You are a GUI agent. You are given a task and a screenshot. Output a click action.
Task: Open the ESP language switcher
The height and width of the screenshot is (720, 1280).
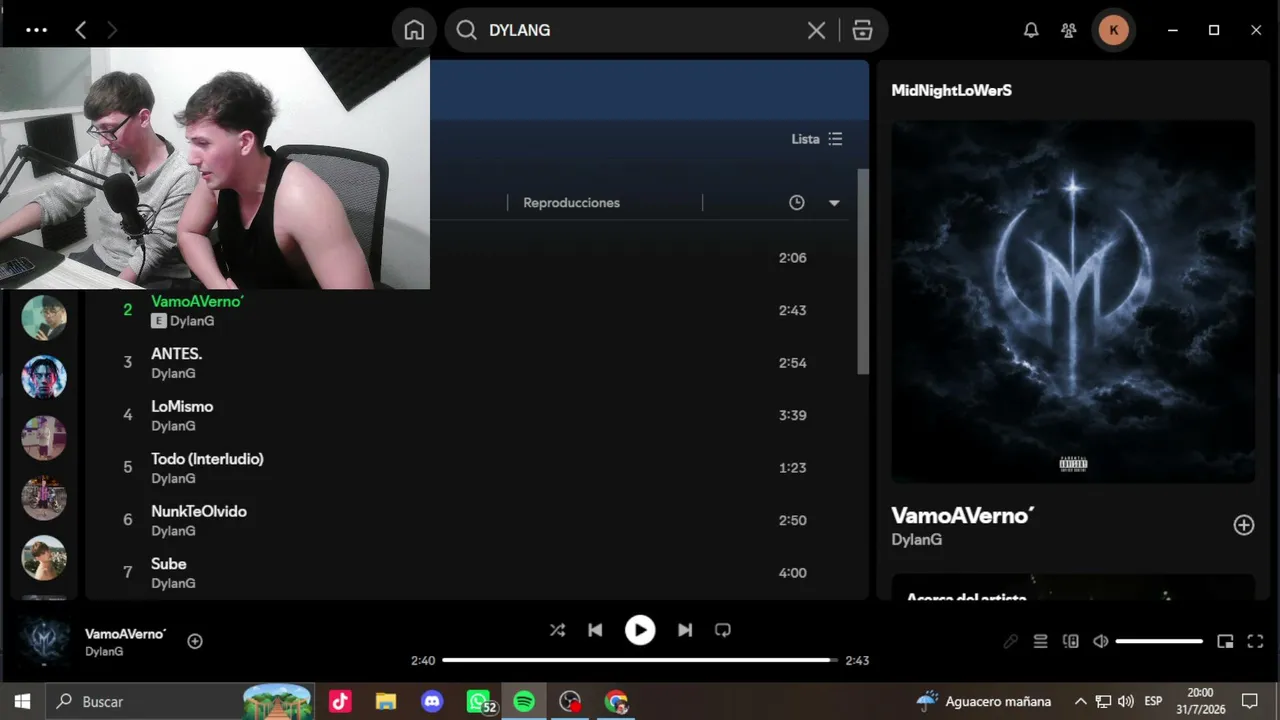1153,701
